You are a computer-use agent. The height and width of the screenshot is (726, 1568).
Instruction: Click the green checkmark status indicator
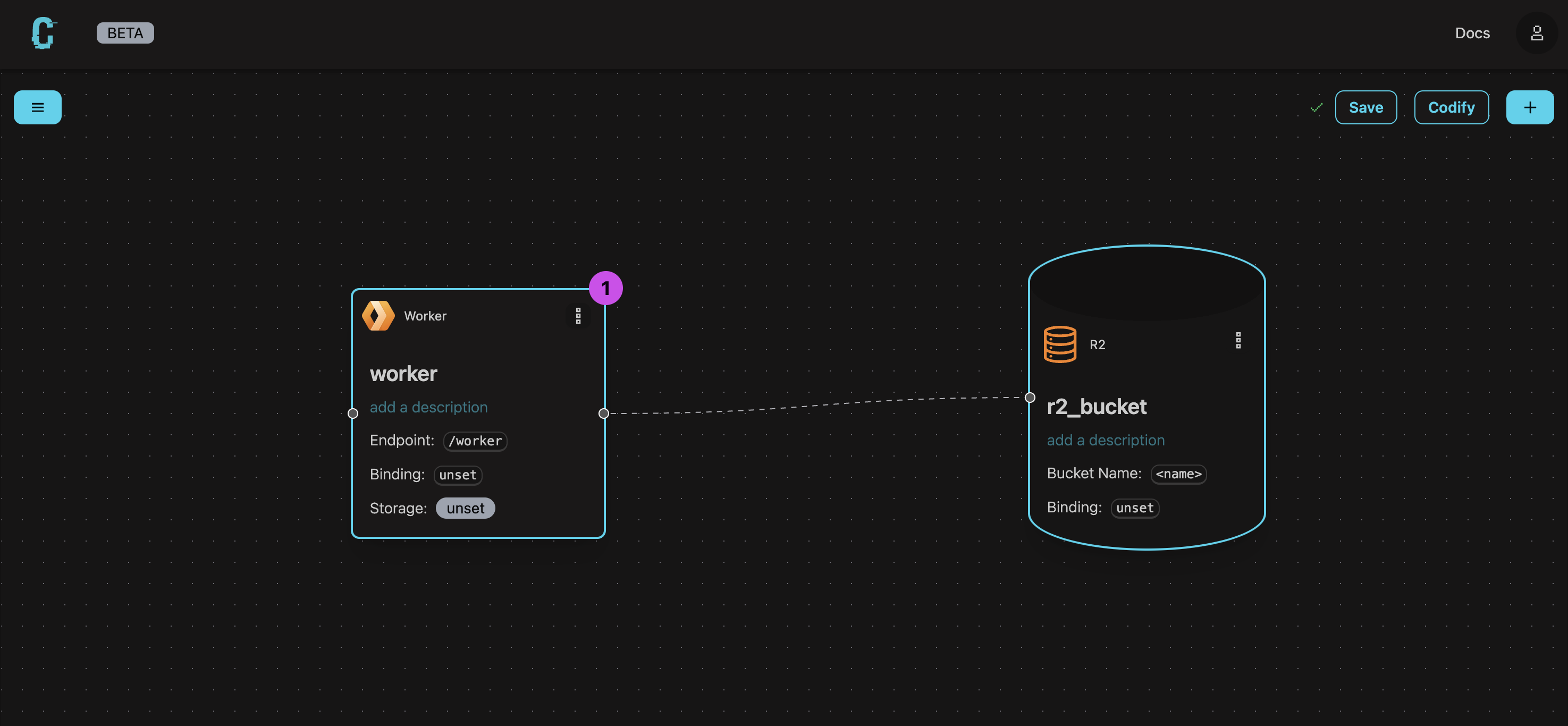click(1316, 107)
